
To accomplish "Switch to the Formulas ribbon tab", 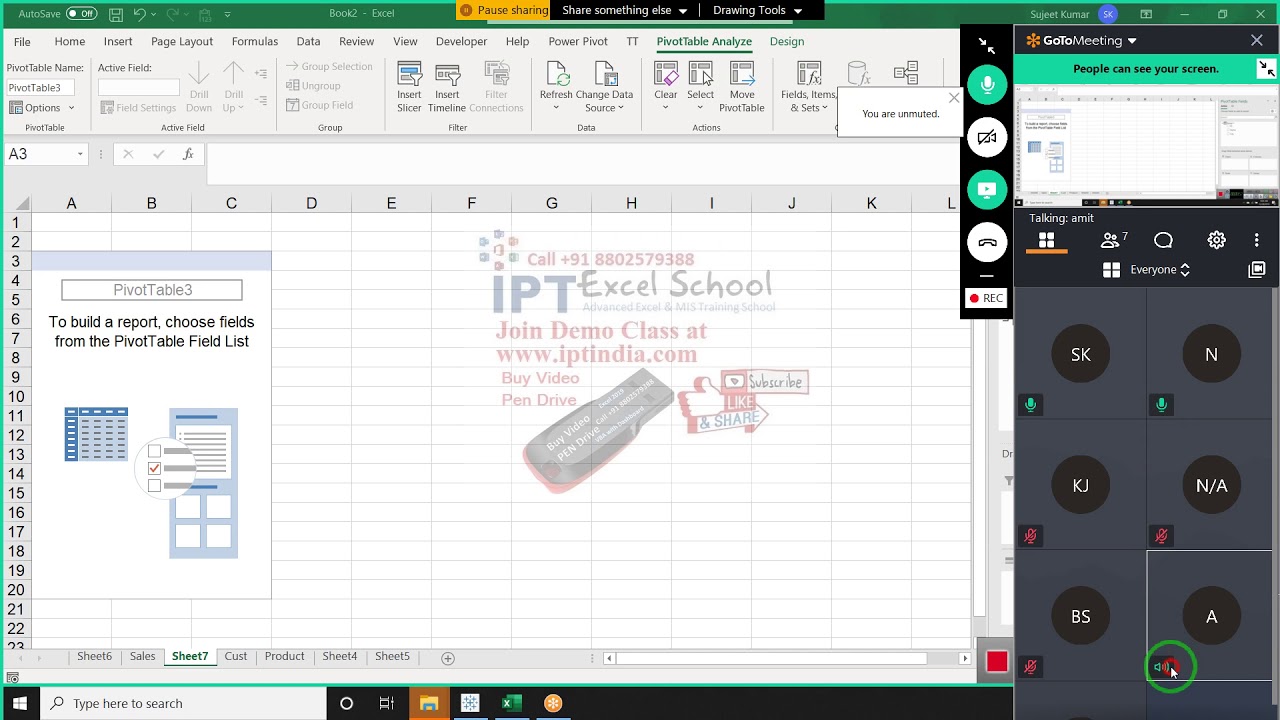I will [x=255, y=42].
